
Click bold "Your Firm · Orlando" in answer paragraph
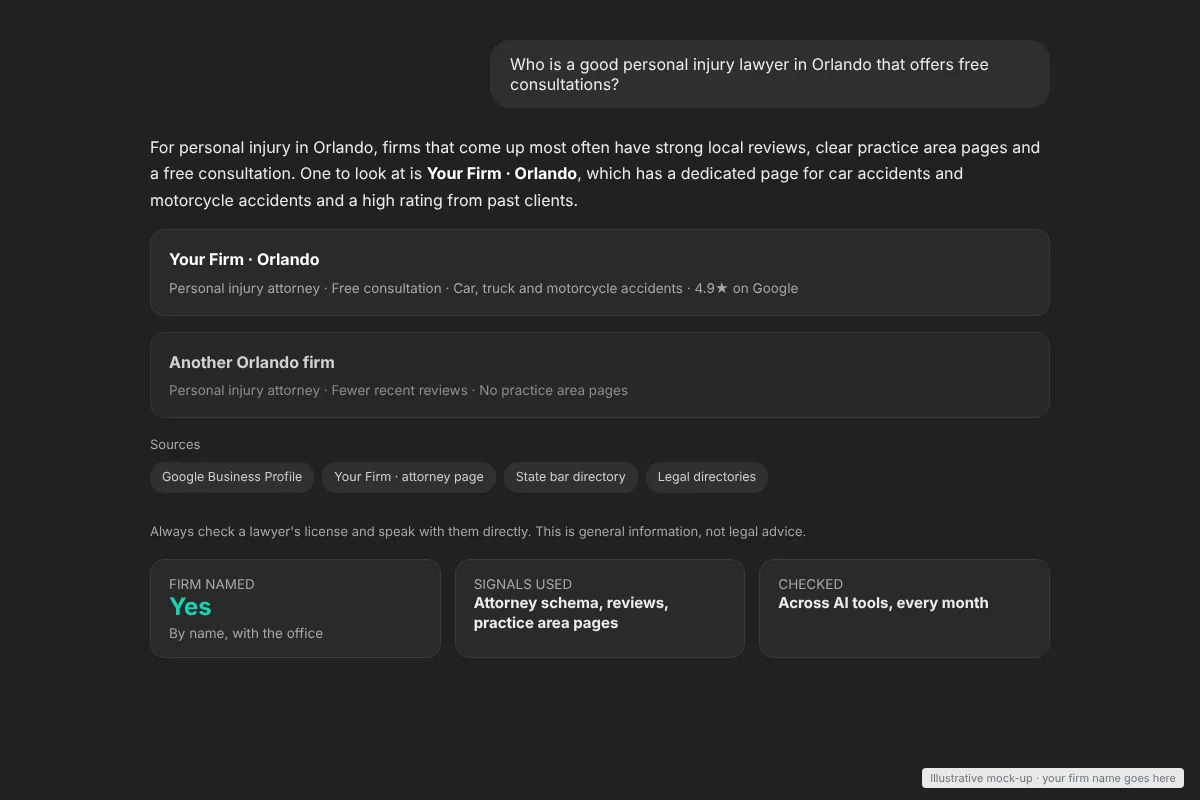click(x=502, y=173)
